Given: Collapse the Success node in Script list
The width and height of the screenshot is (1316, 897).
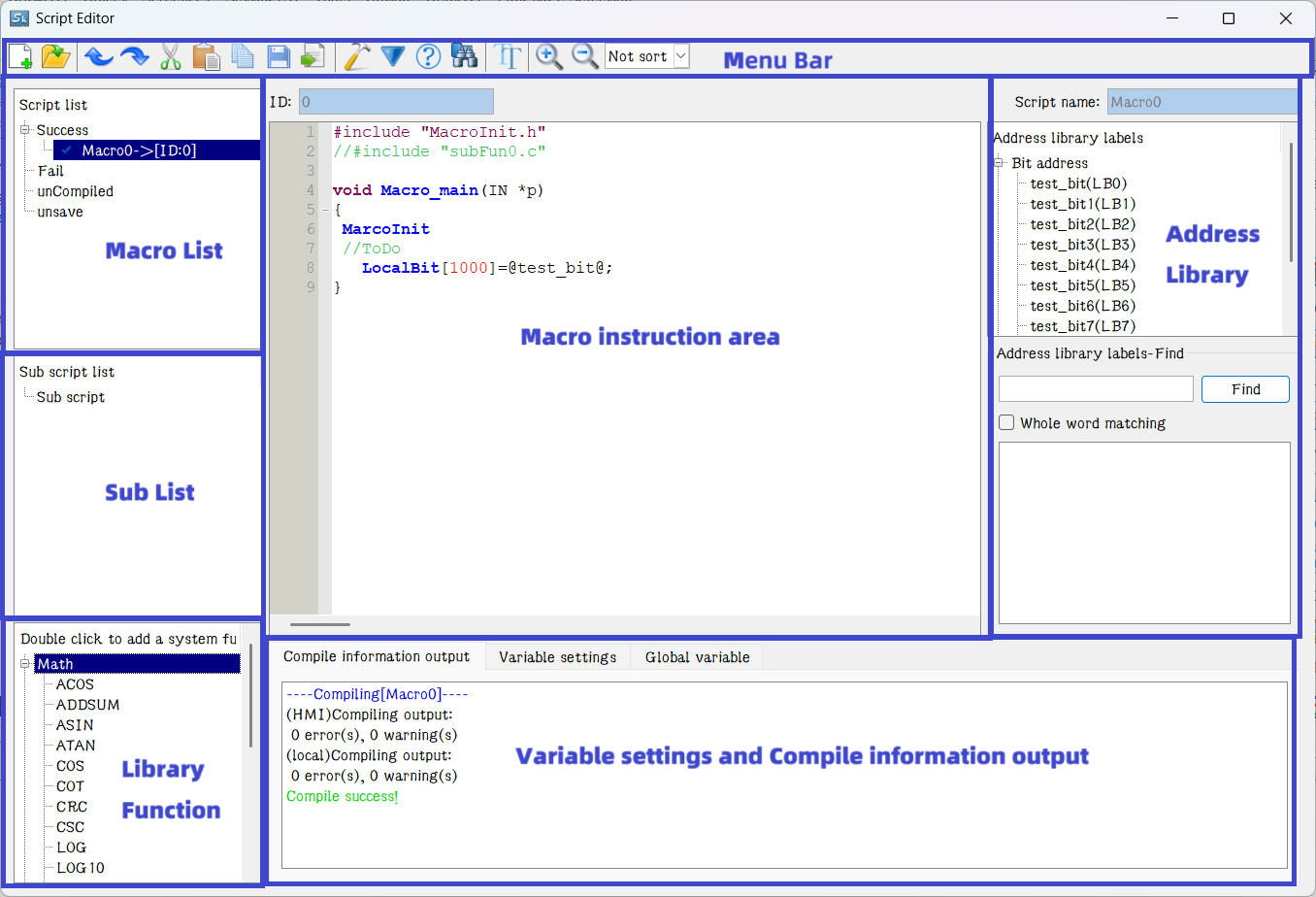Looking at the screenshot, I should tap(25, 130).
